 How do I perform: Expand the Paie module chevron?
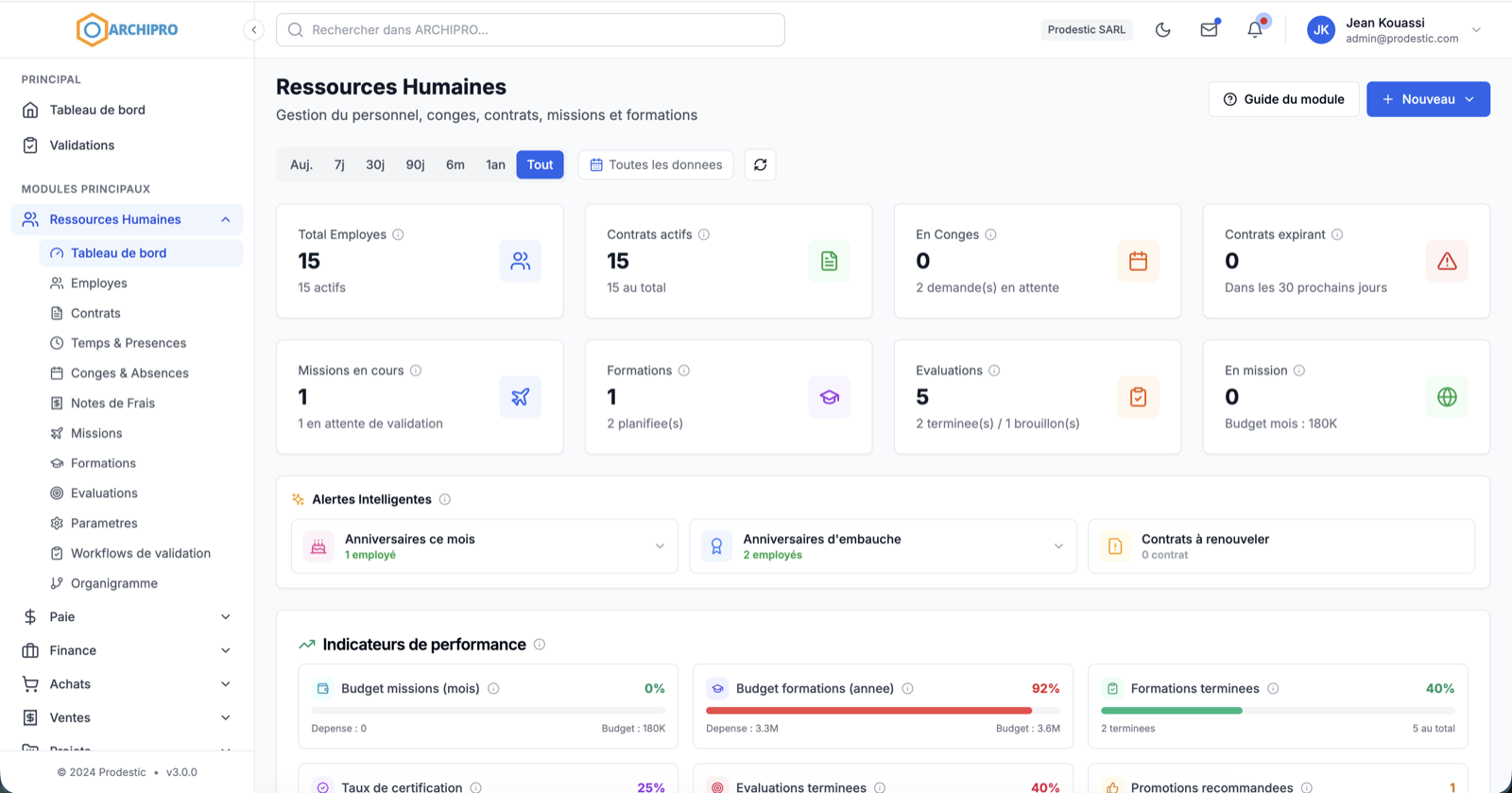[226, 617]
